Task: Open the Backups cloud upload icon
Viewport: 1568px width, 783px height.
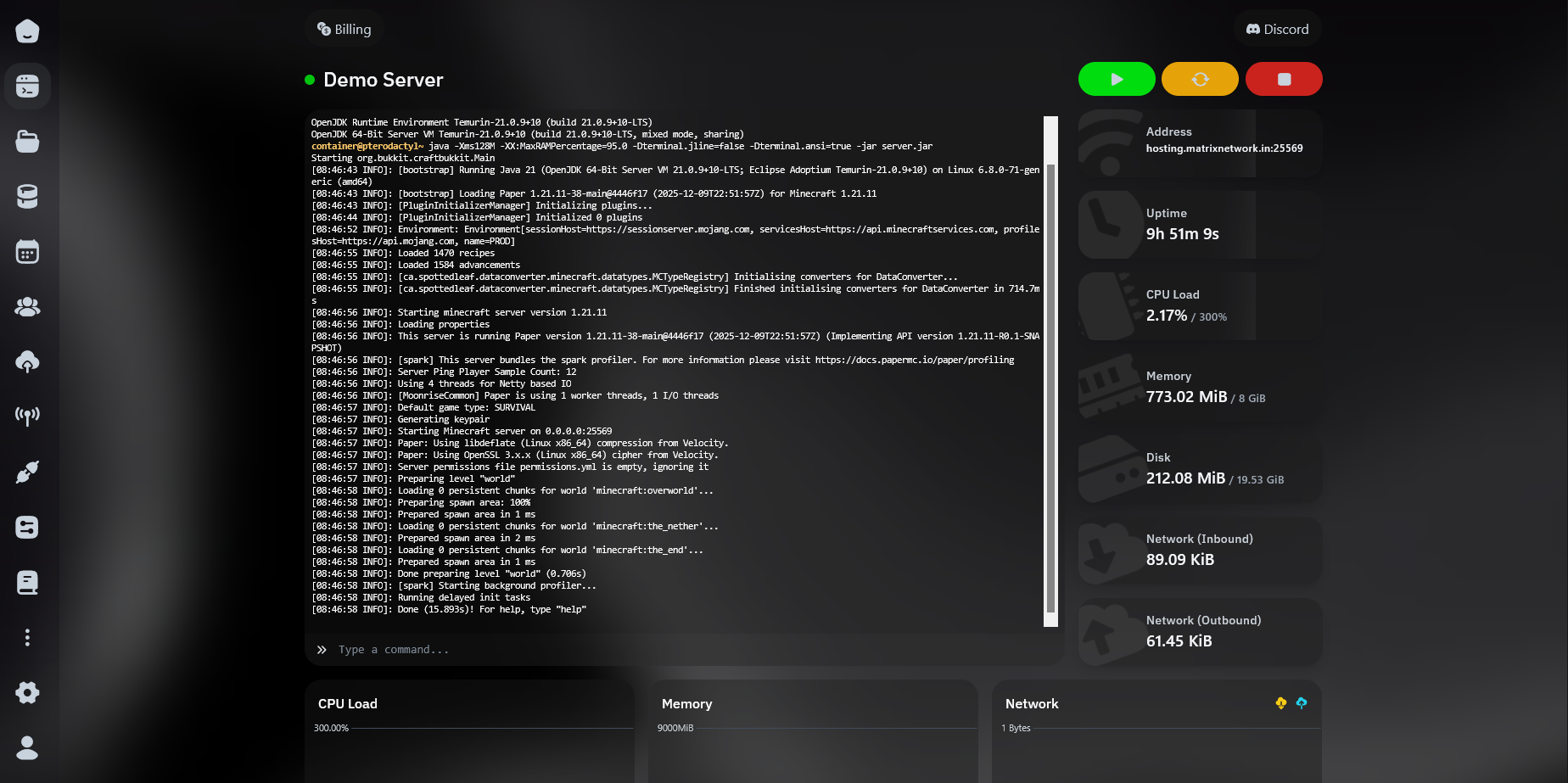Action: 27,361
